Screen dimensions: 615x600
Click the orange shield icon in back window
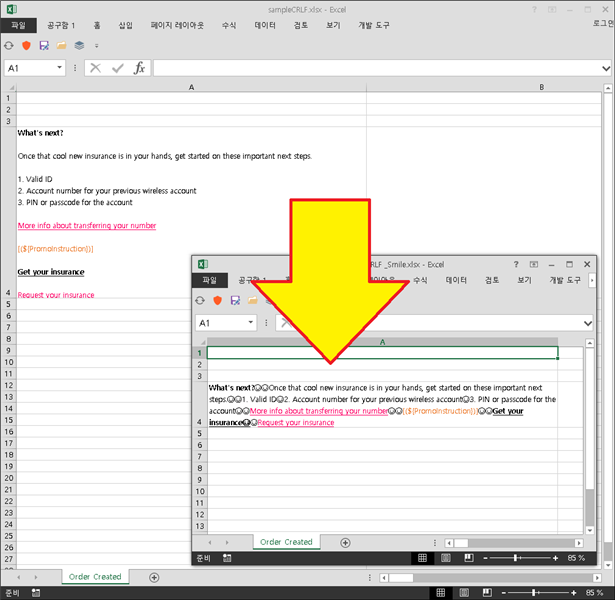[26, 45]
